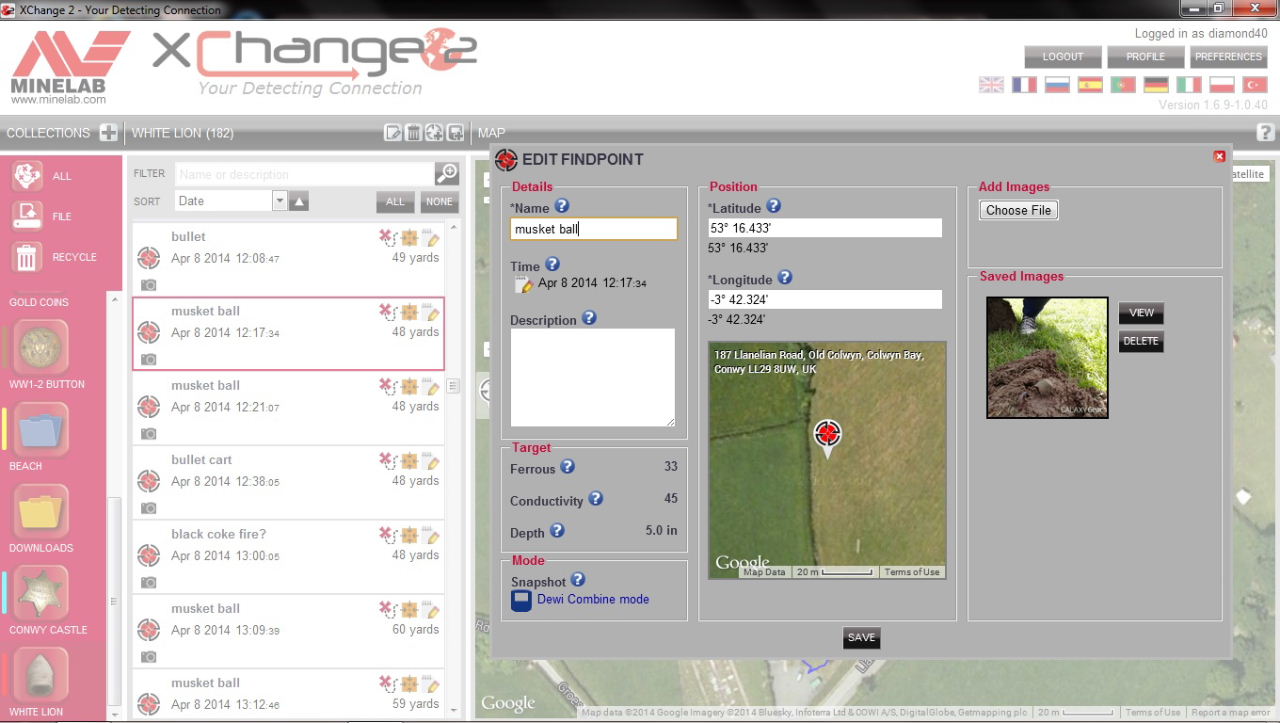
Task: Click the Description text area
Action: [593, 377]
